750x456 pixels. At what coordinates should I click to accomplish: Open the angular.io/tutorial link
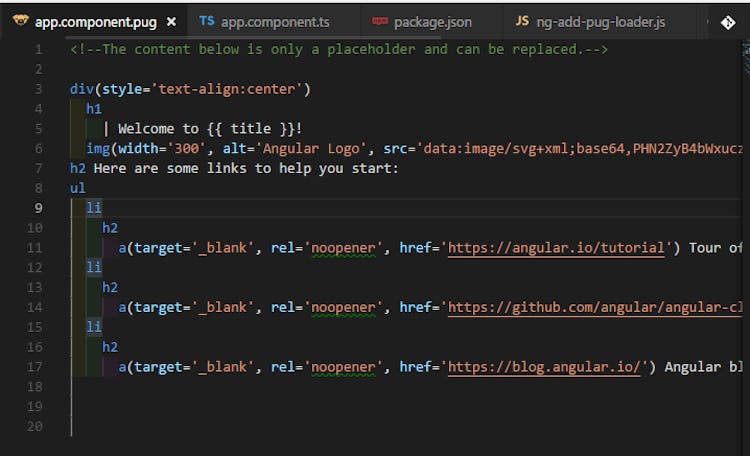pyautogui.click(x=556, y=248)
